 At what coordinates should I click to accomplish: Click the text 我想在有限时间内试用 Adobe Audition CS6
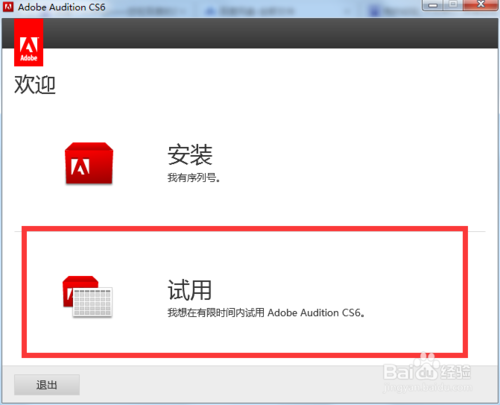click(x=266, y=313)
